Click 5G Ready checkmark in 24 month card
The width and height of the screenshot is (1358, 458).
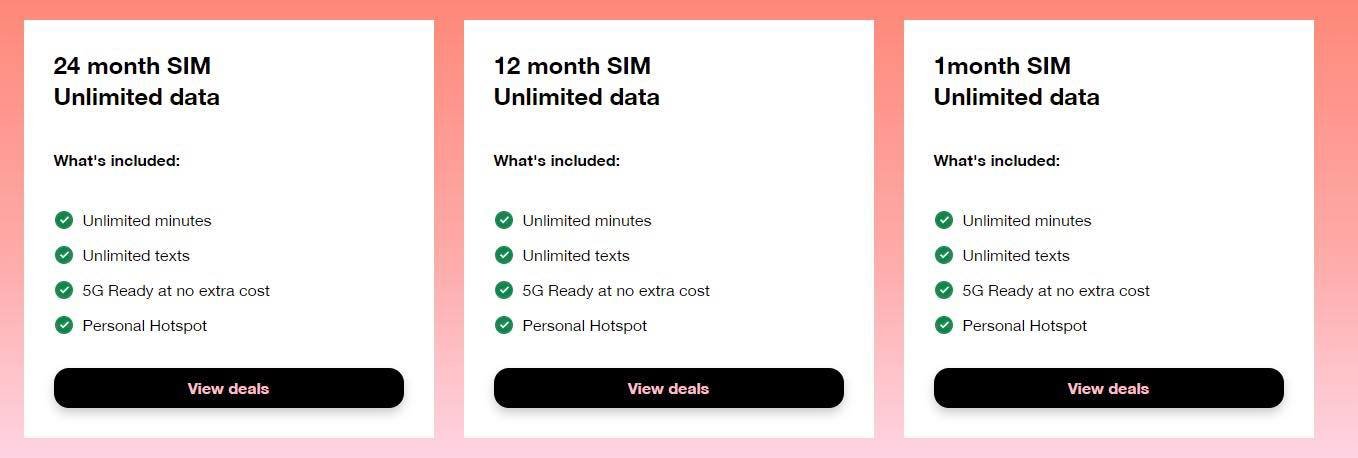64,290
